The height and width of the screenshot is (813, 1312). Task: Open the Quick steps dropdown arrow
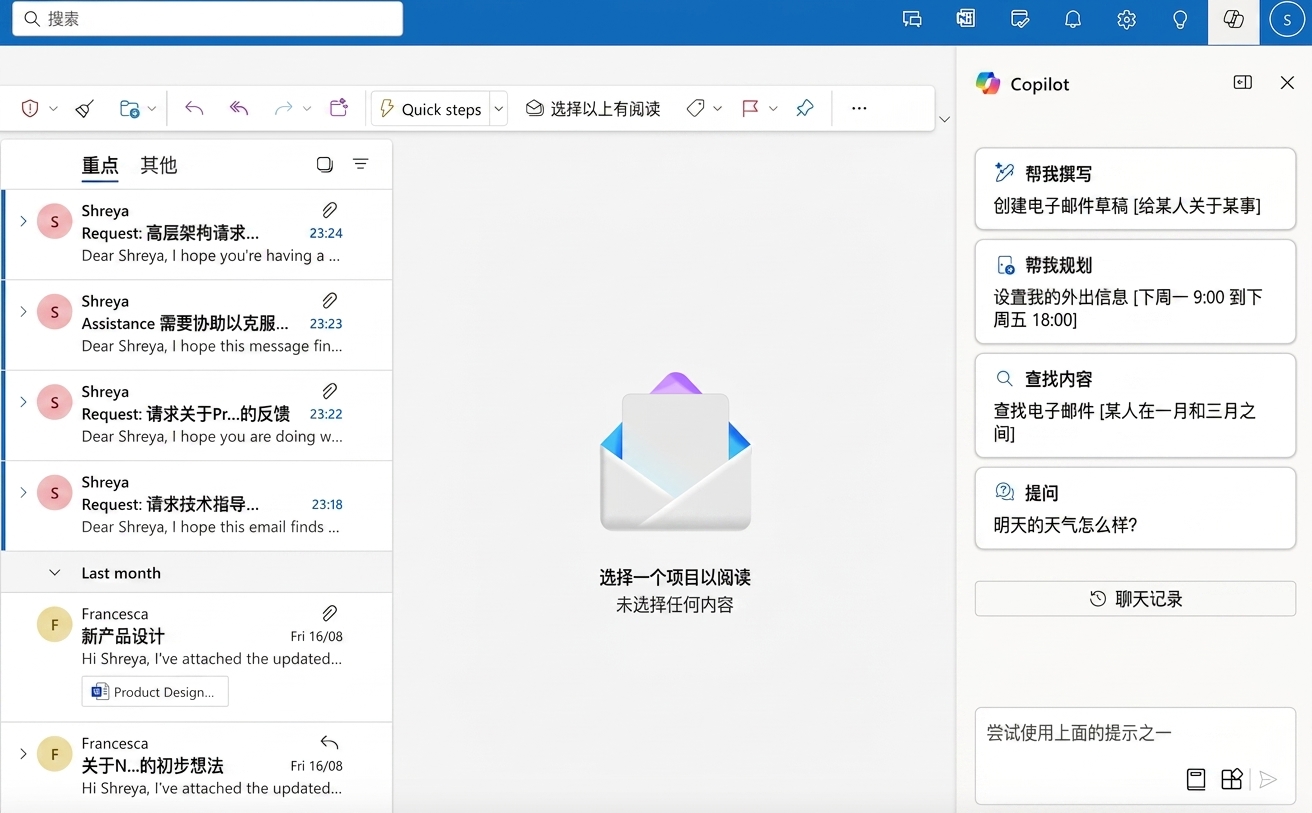point(499,108)
